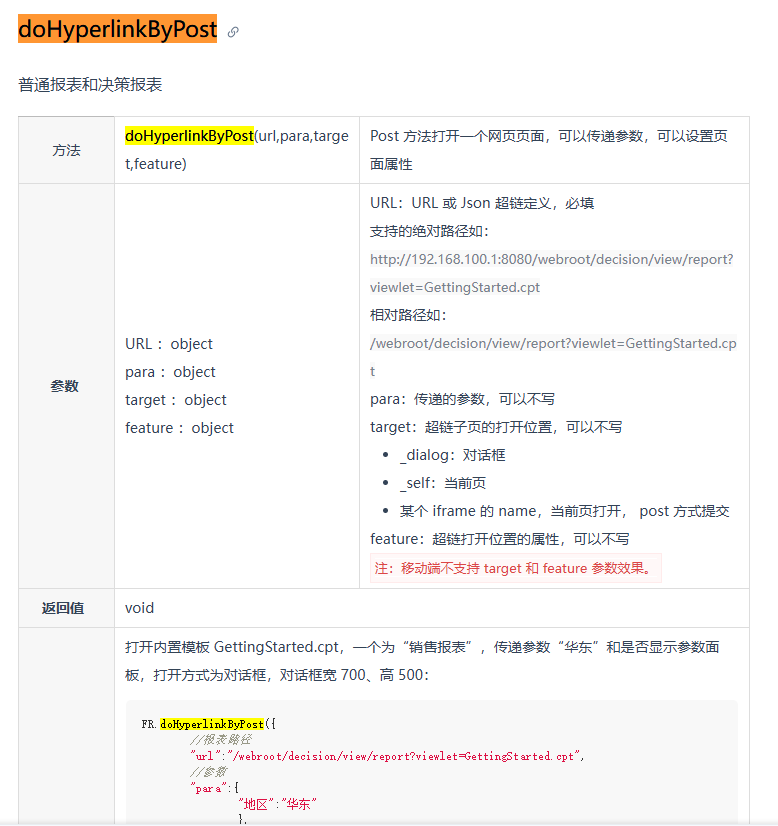
Task: Click the "返回值" row header cell
Action: click(63, 608)
